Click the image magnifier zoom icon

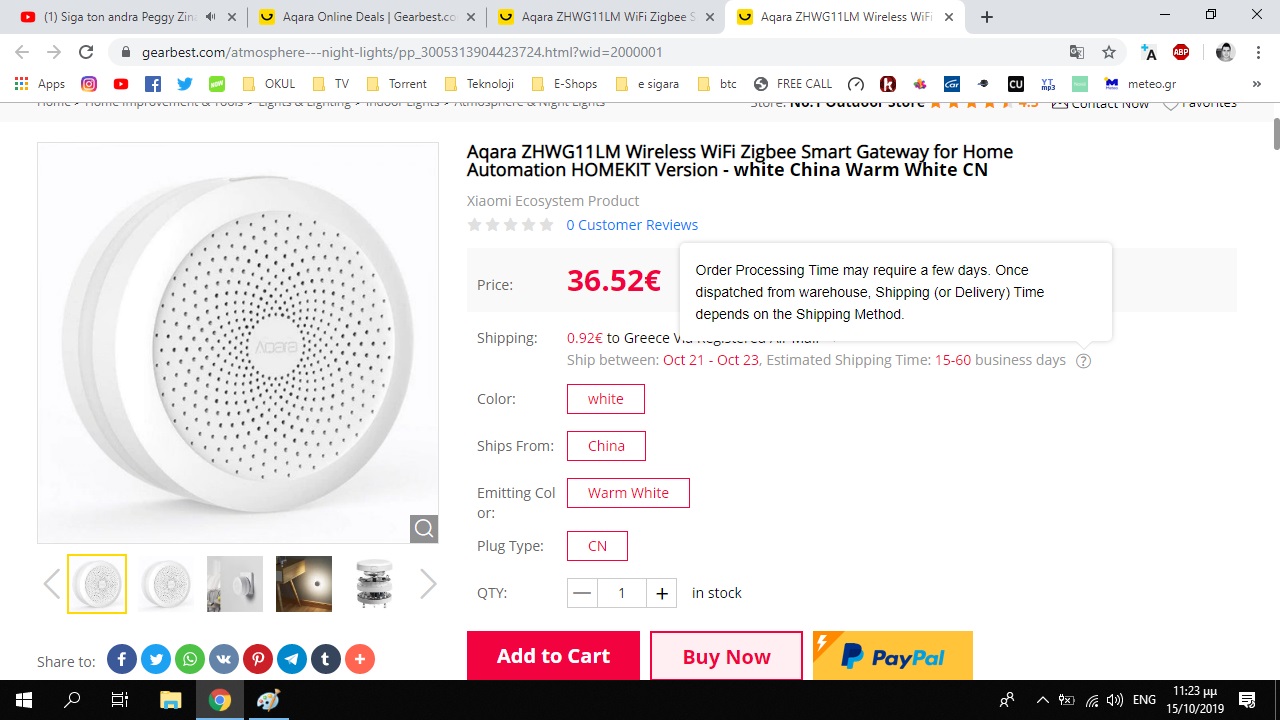(x=424, y=529)
